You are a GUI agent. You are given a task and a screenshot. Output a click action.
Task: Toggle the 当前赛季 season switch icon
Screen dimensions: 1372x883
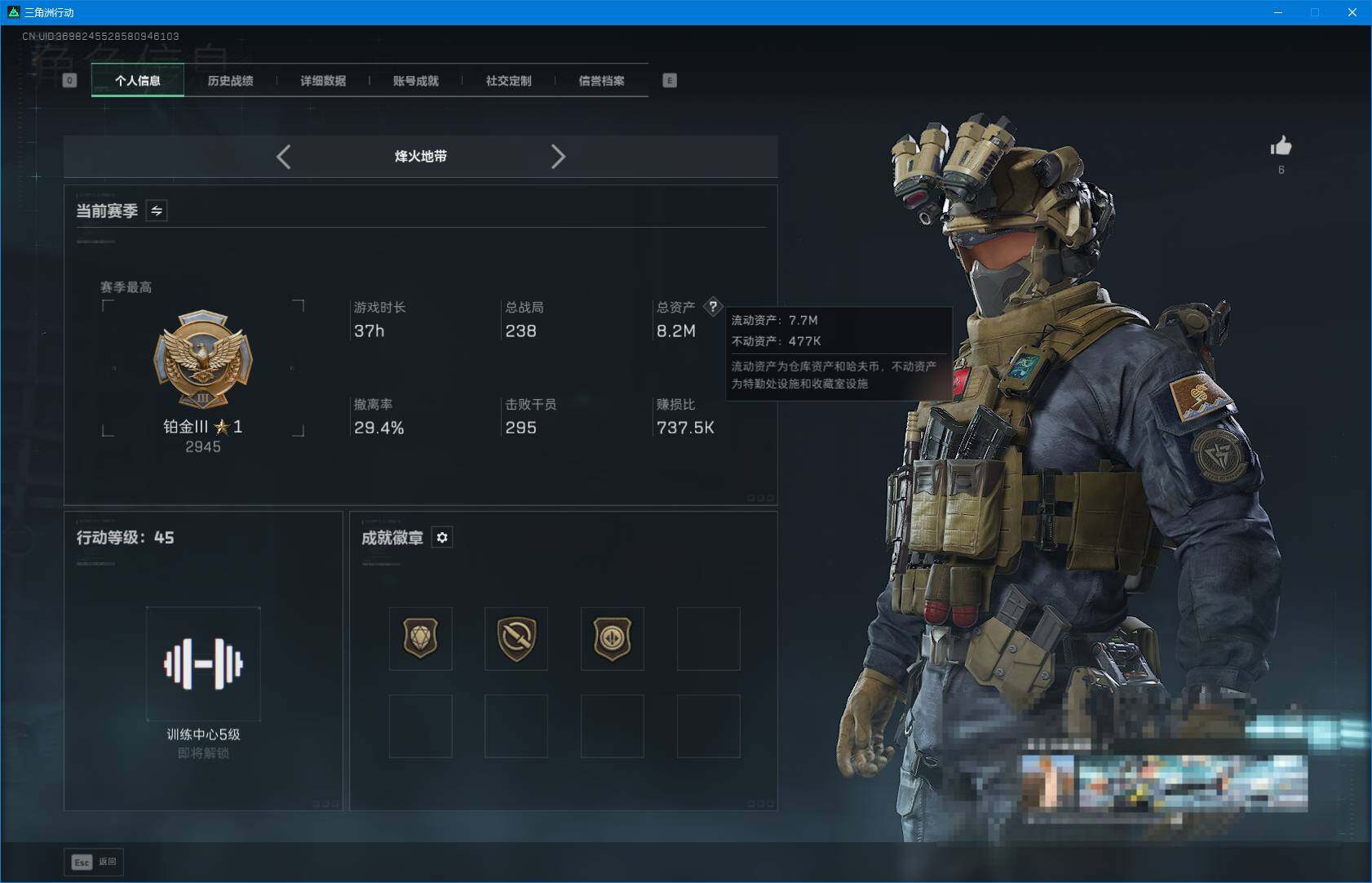[x=157, y=211]
